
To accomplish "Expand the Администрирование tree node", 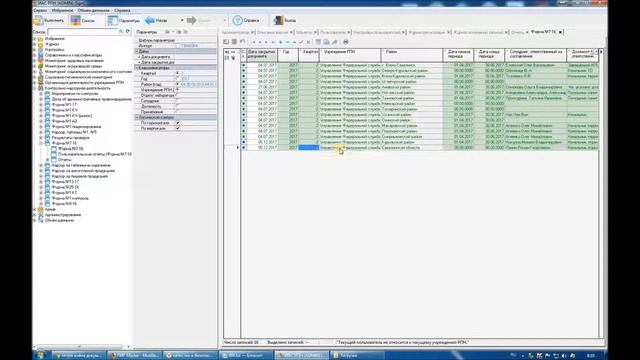I will (35, 215).
